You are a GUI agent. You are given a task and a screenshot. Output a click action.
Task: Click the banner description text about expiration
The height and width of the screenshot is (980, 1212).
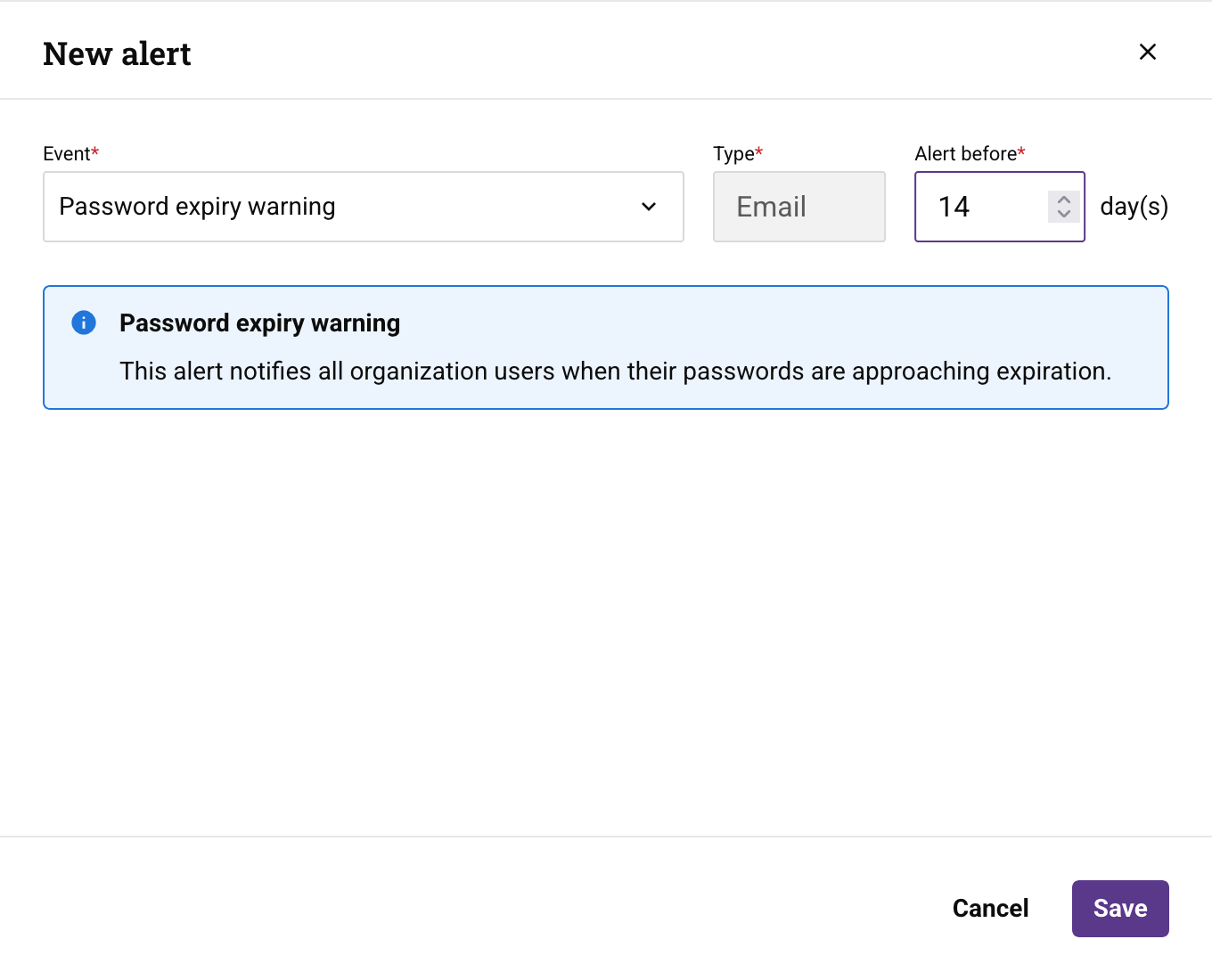pyautogui.click(x=616, y=371)
